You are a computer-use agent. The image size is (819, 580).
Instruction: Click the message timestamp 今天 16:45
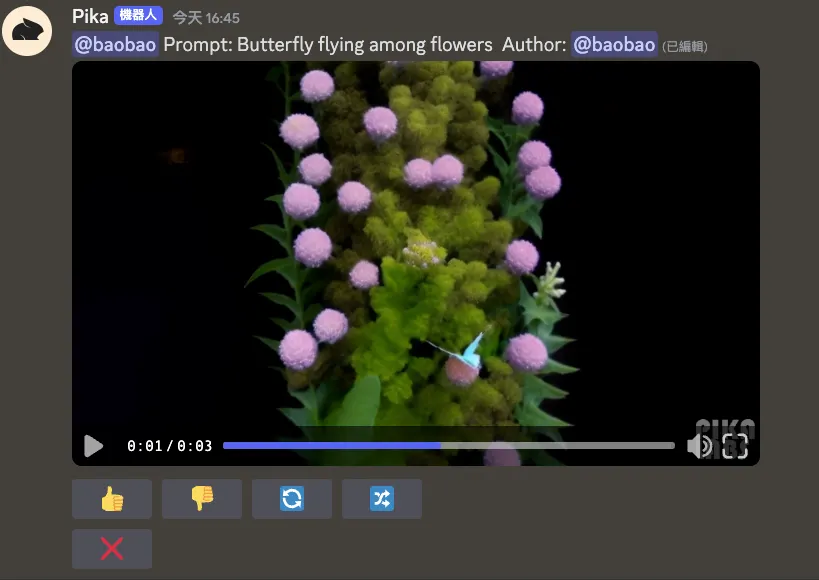coord(206,18)
